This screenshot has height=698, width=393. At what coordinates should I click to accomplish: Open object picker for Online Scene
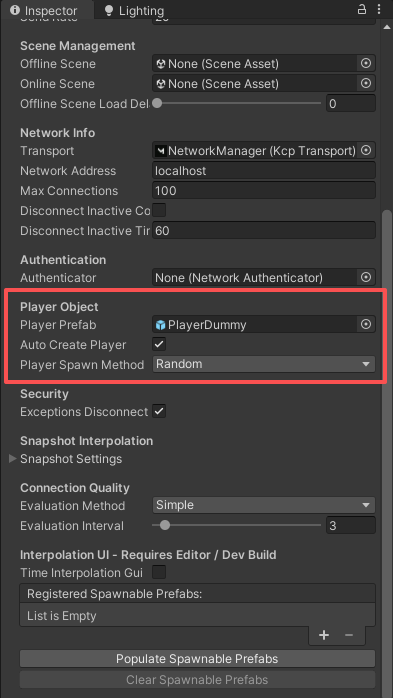coord(366,84)
